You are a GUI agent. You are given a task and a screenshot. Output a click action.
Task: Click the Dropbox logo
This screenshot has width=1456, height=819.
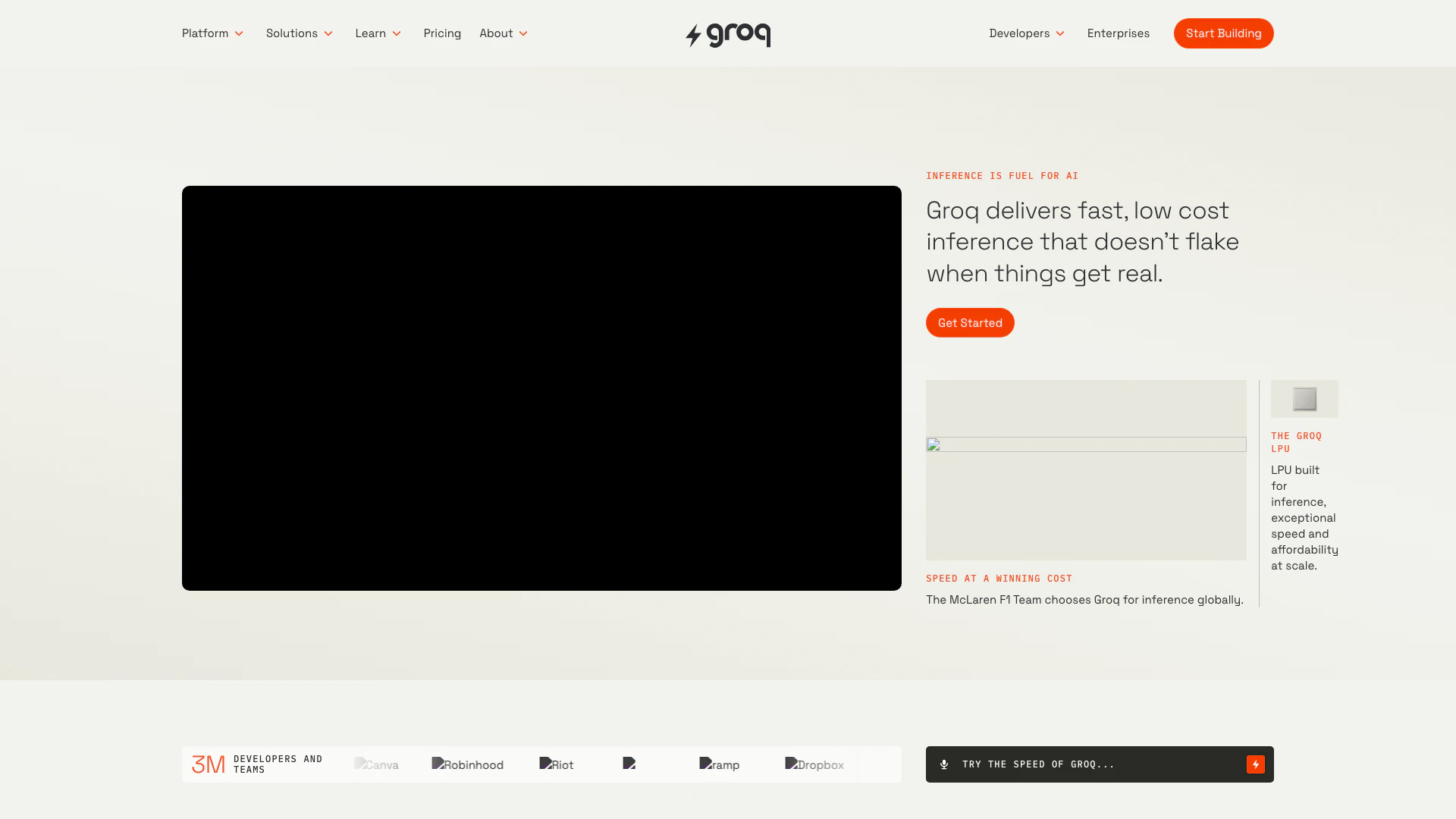(x=814, y=764)
